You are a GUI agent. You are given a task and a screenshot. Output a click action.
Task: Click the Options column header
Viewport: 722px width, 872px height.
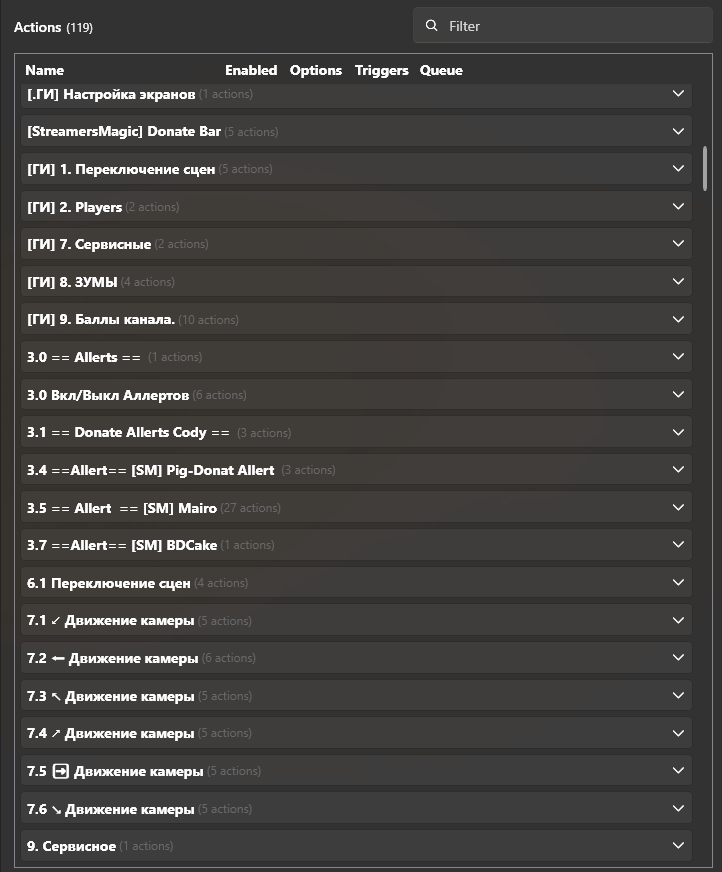point(316,70)
